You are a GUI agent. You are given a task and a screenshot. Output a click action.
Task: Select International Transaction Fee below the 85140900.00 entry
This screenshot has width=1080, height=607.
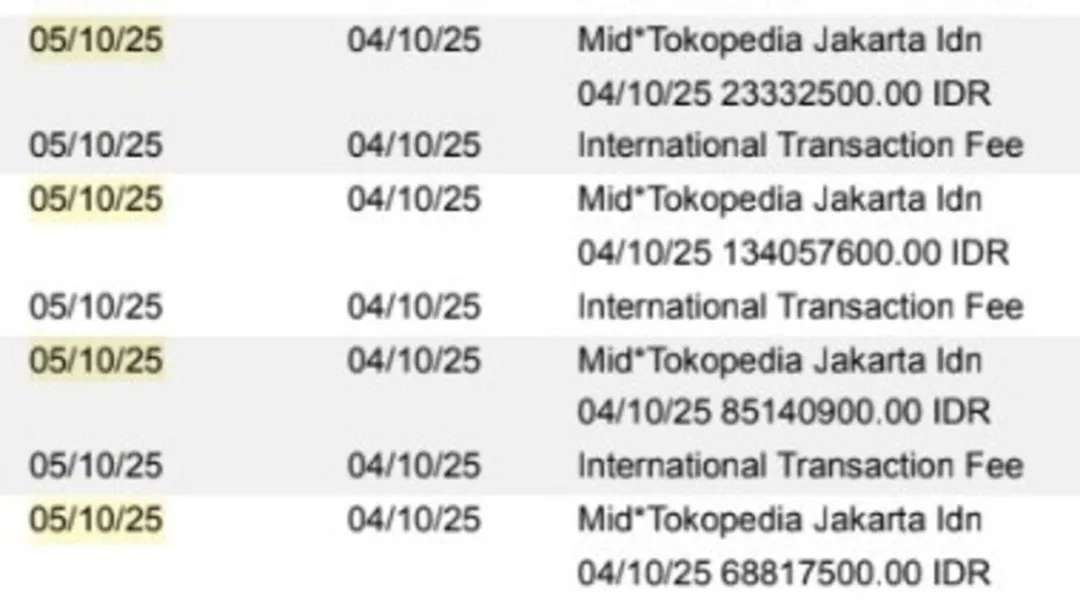click(x=800, y=466)
